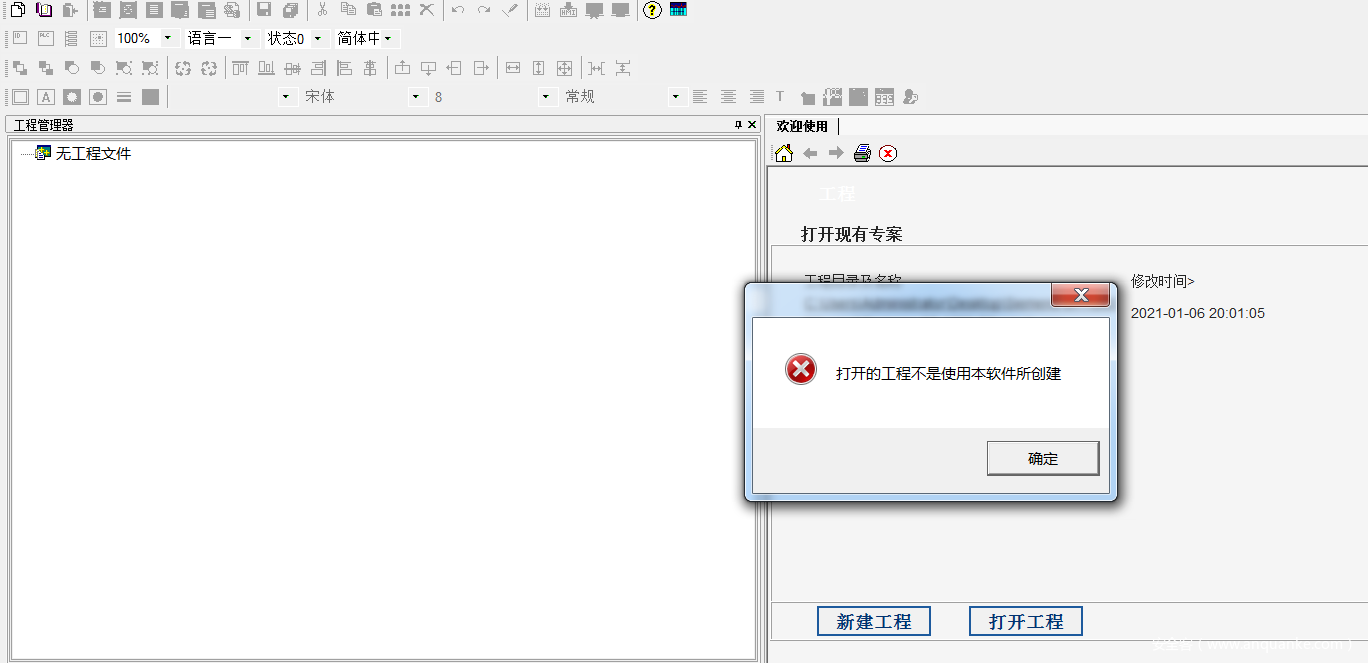Click the Redo arrow icon
This screenshot has height=663, width=1368.
pyautogui.click(x=484, y=10)
